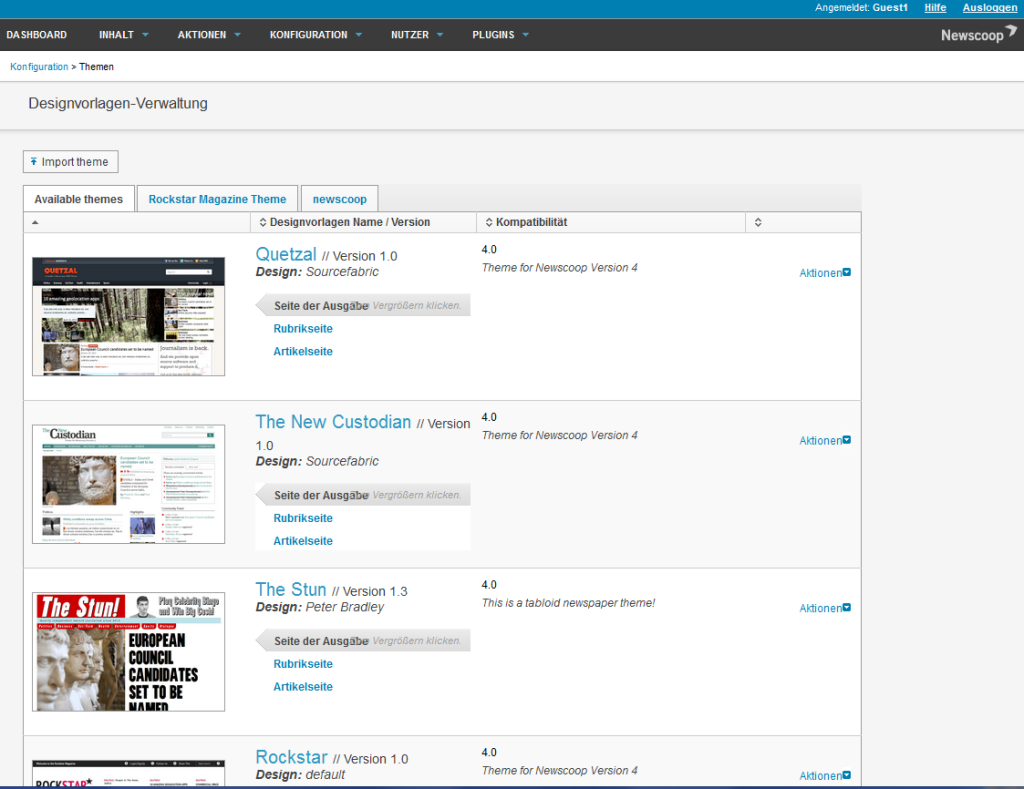1024x789 pixels.
Task: Click the Newscoop logo arrow icon
Action: [x=1010, y=31]
